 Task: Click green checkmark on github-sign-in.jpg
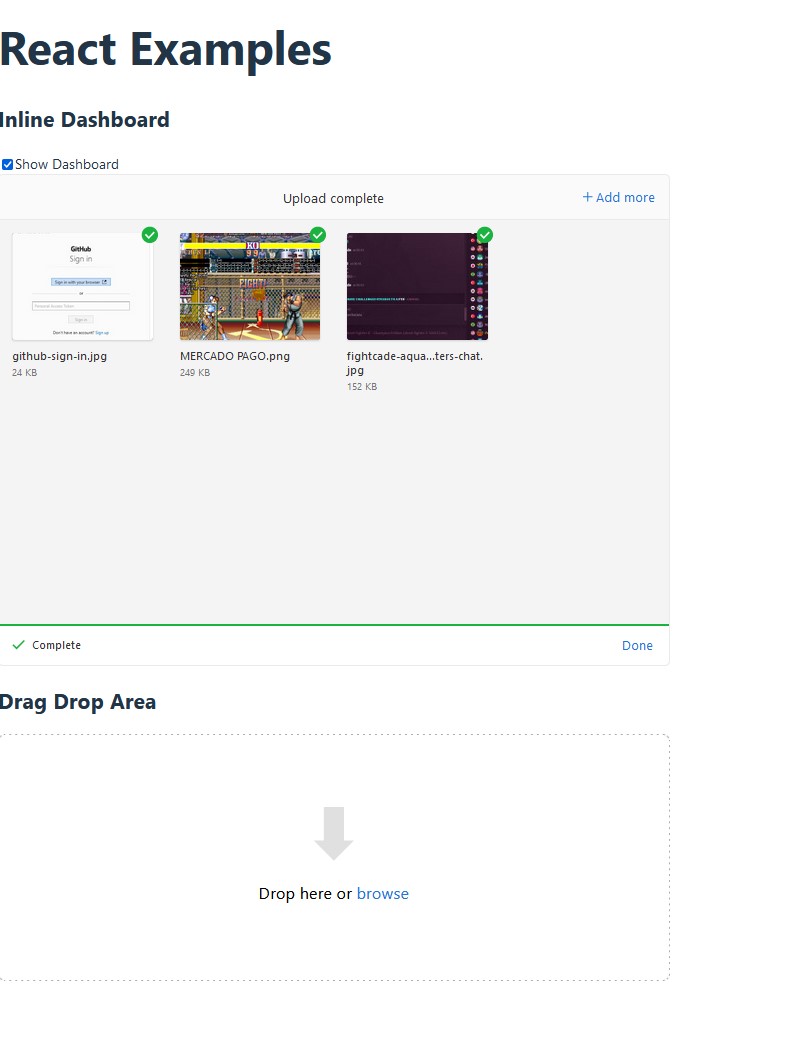pos(150,235)
